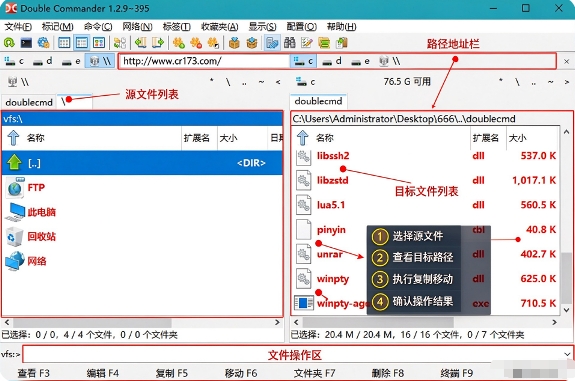Select libzstd dll file in right panel
Viewport: 575px width, 381px height.
pos(425,180)
